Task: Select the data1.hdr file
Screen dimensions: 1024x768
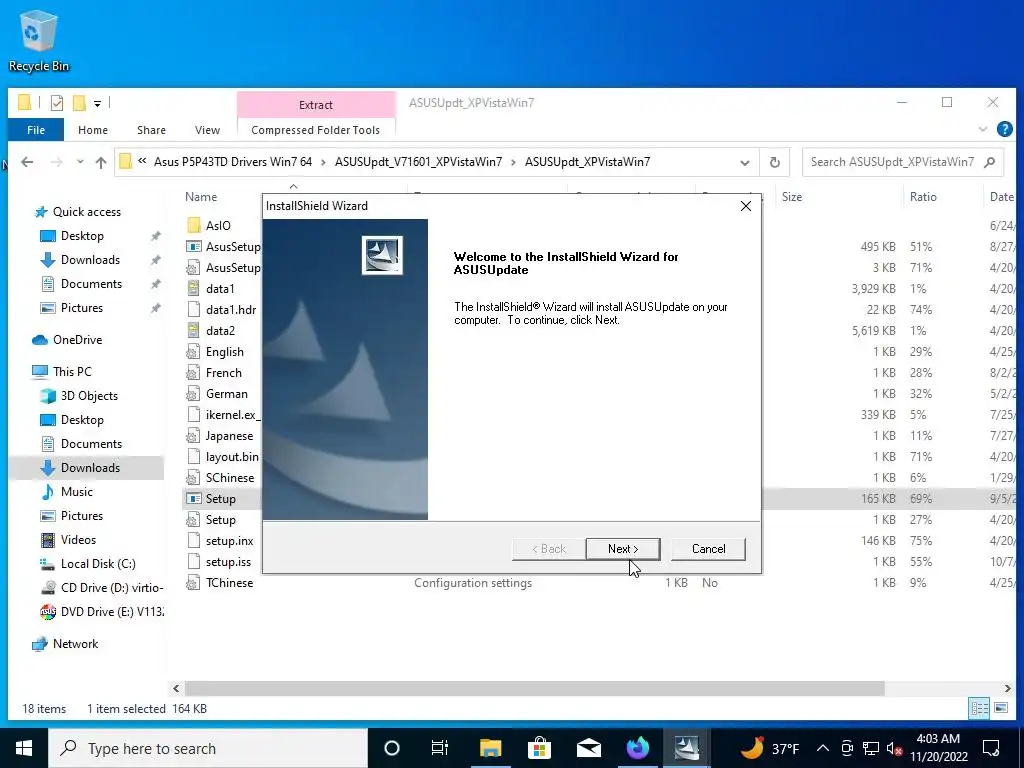Action: [x=231, y=310]
